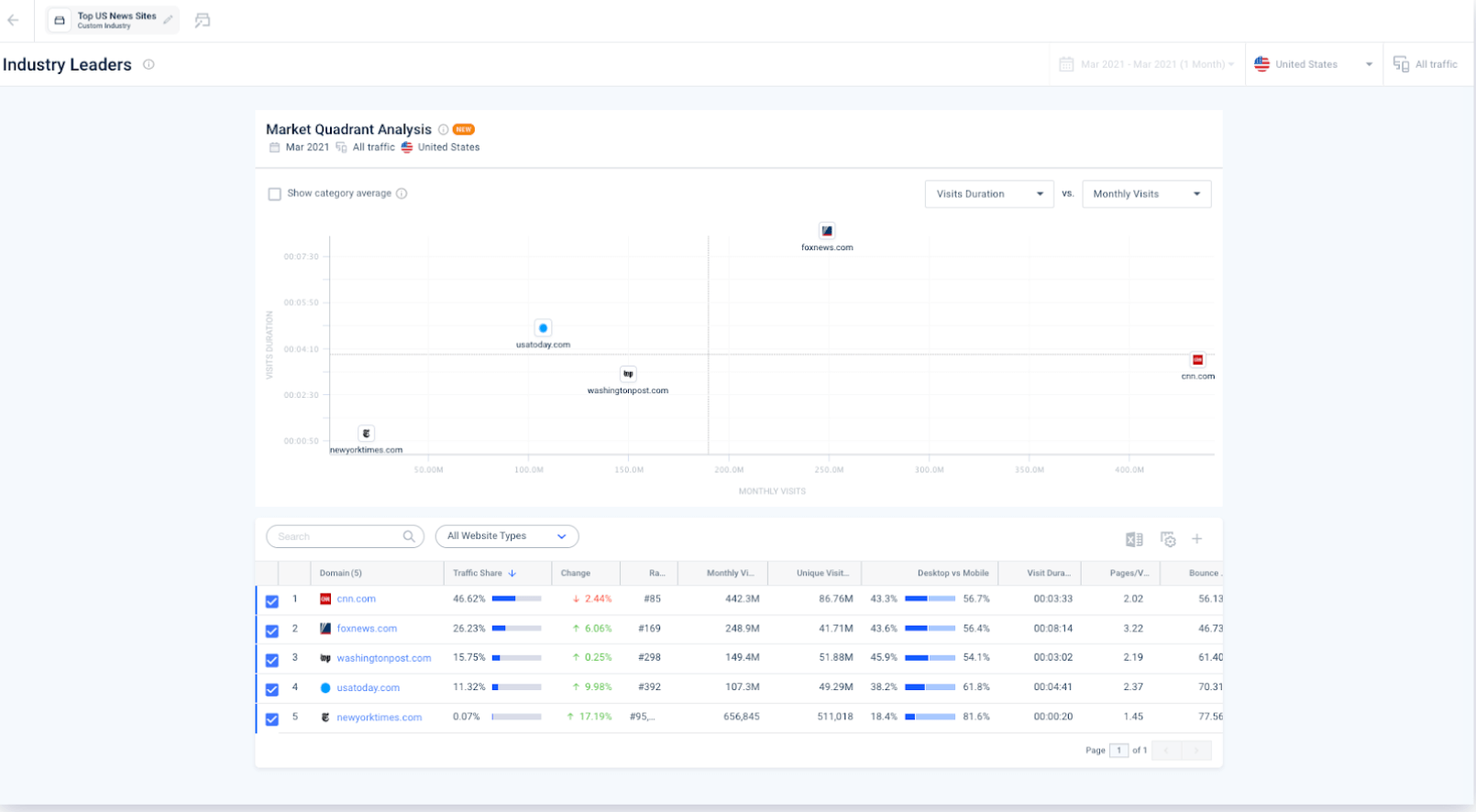Open the category average info icon

tap(402, 193)
